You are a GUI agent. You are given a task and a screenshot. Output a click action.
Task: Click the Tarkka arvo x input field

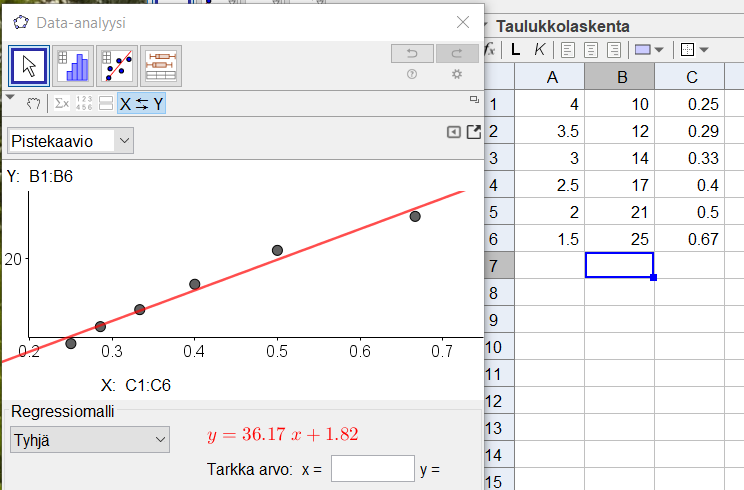(372, 469)
